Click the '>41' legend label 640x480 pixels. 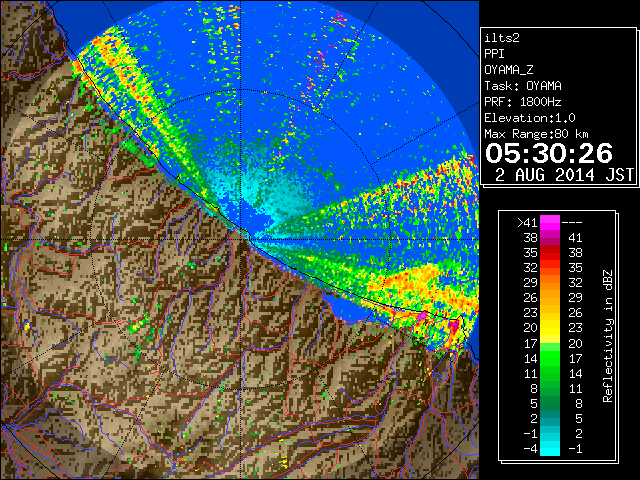[x=527, y=222]
